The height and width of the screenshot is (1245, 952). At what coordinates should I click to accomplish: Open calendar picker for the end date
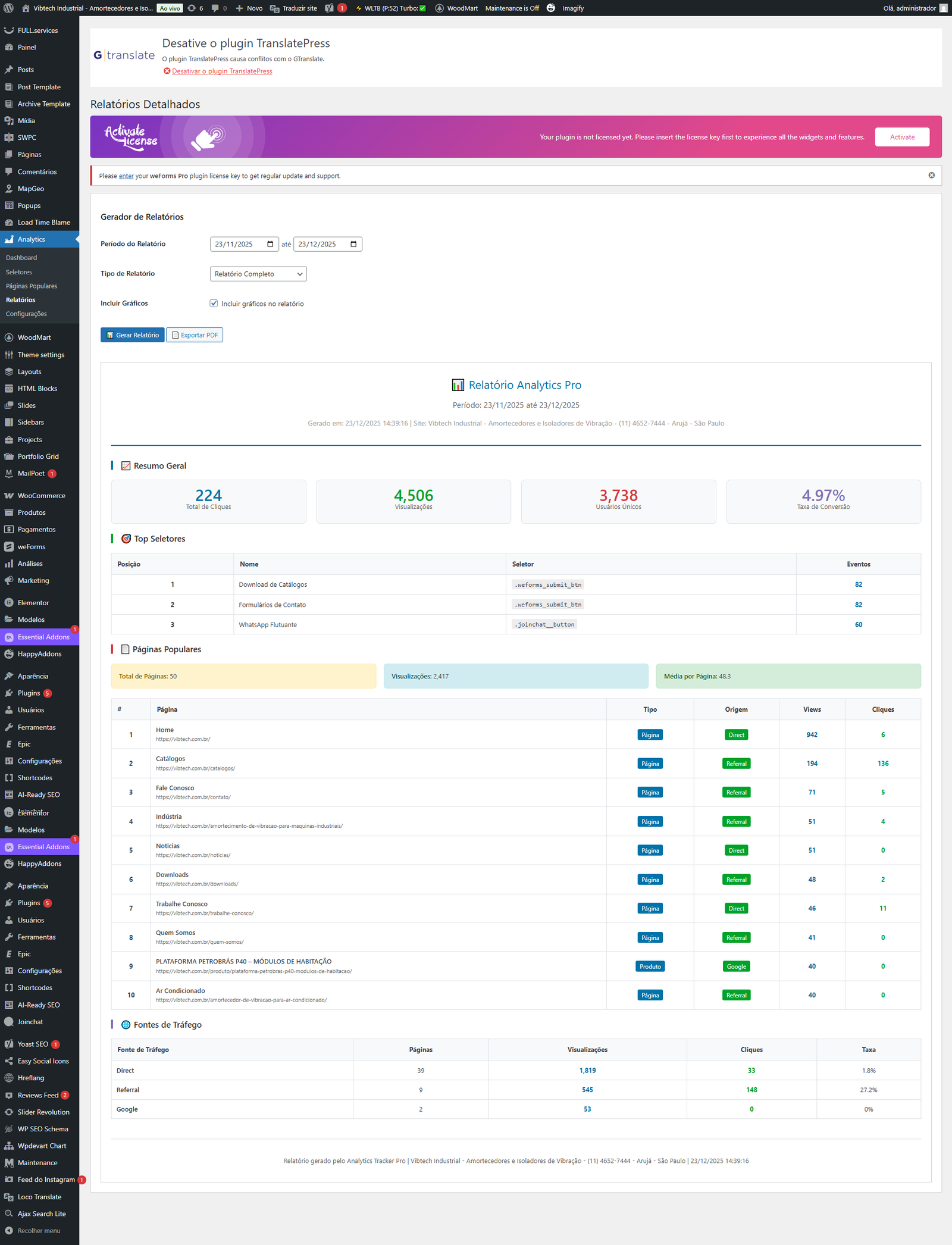[353, 244]
